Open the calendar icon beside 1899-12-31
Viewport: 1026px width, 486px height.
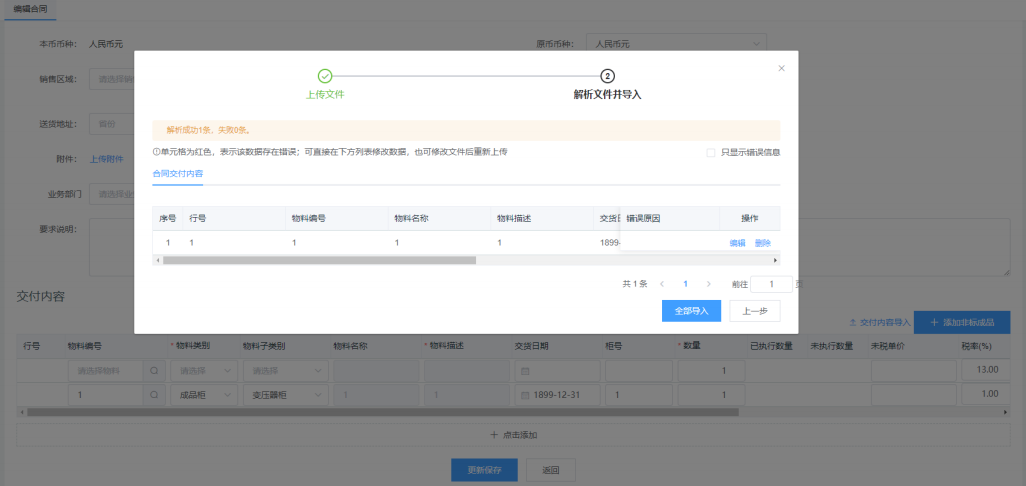coord(525,395)
